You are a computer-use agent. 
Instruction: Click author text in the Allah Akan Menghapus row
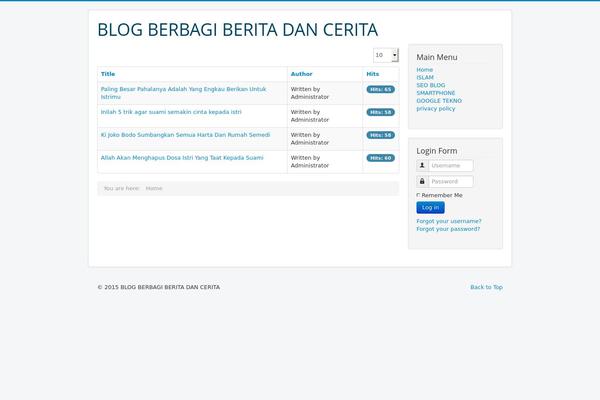310,162
